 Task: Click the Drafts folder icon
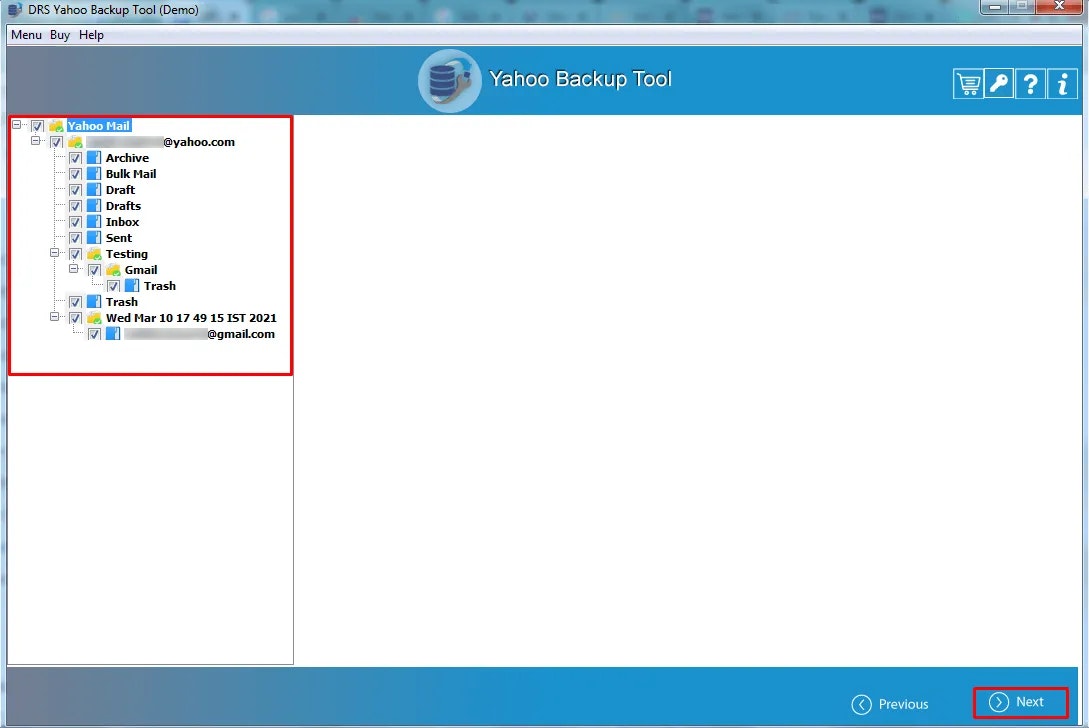coord(94,206)
